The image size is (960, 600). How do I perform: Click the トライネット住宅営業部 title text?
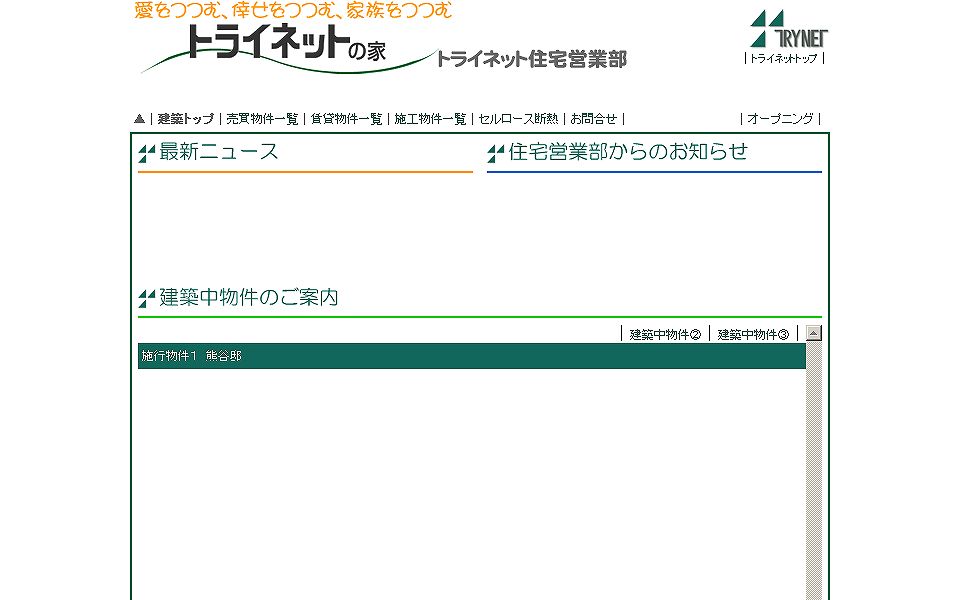531,59
